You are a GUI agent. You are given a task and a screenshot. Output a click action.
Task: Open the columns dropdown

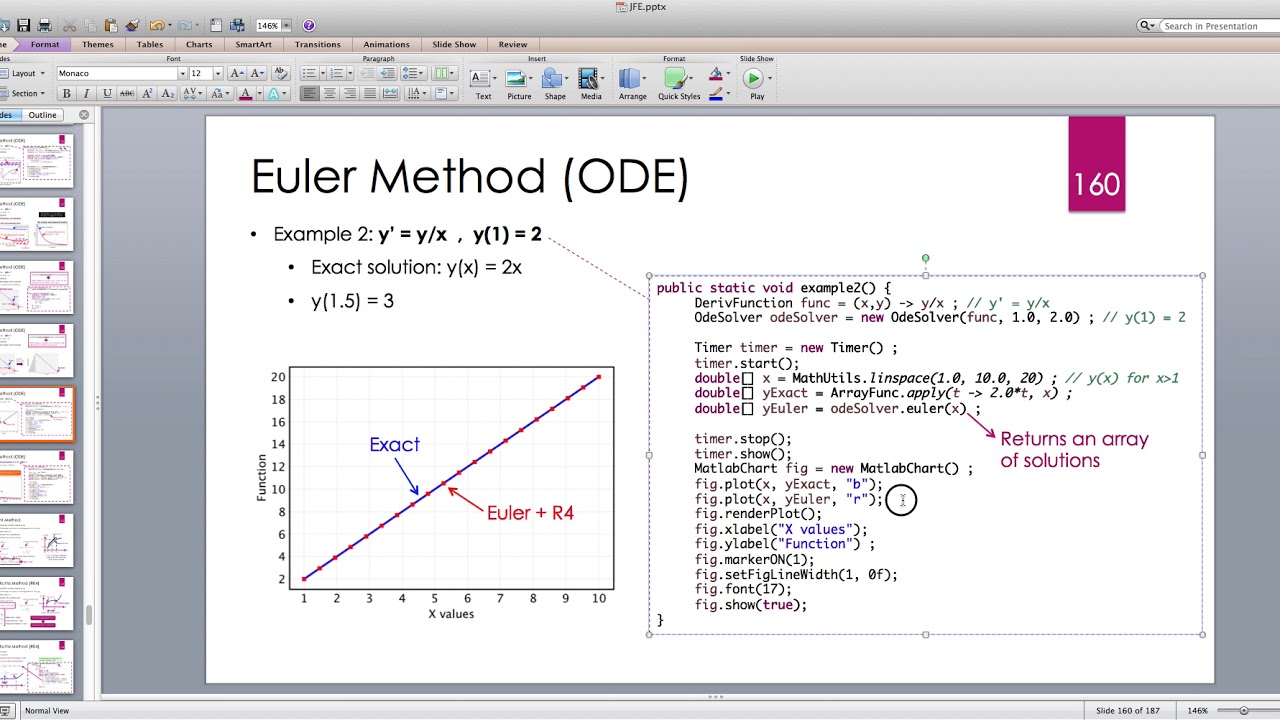point(444,73)
